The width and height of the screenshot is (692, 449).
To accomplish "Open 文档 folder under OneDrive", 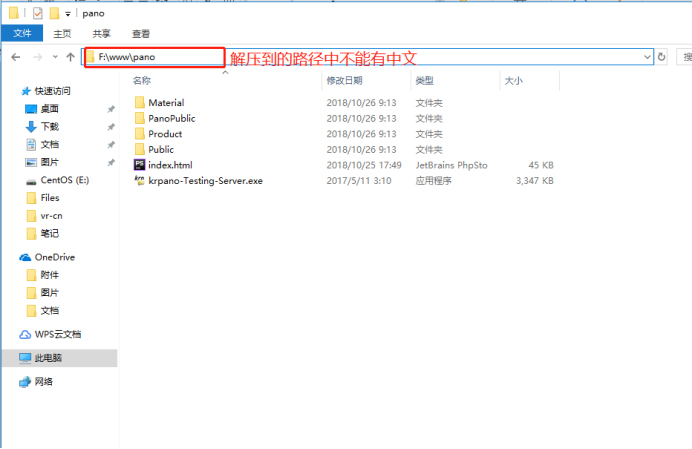I will 49,311.
